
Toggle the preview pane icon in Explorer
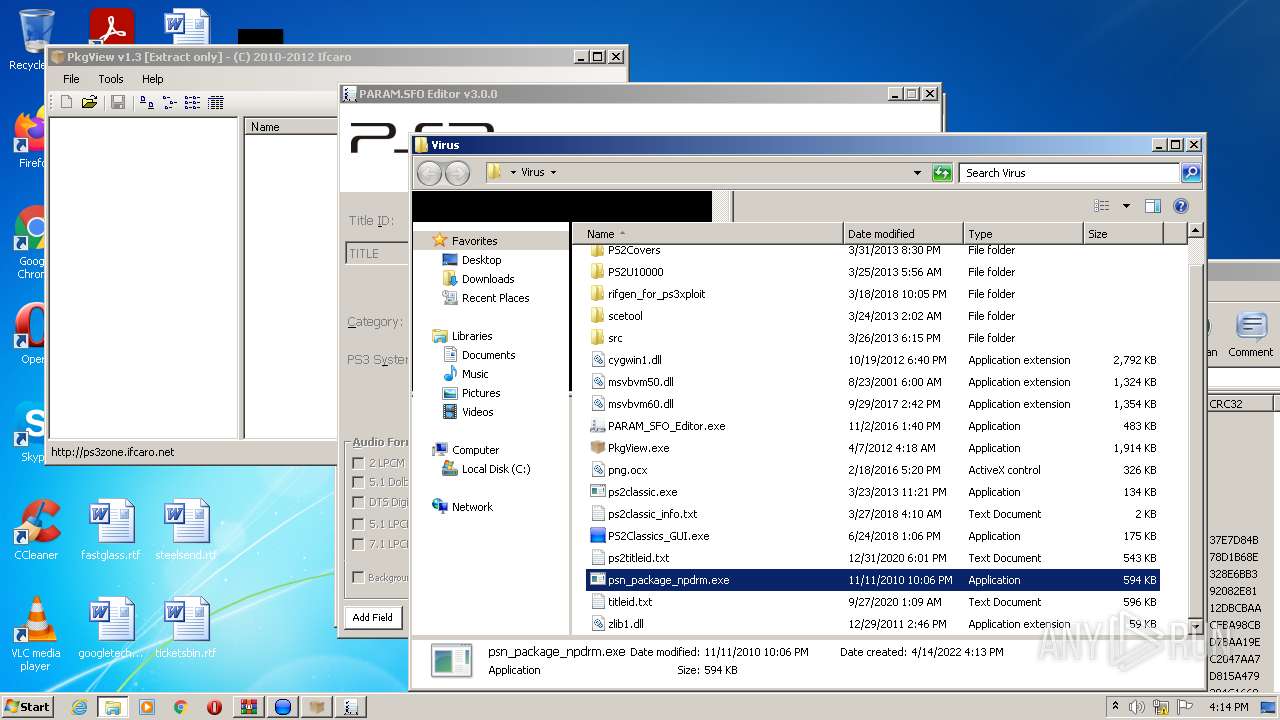[1152, 206]
